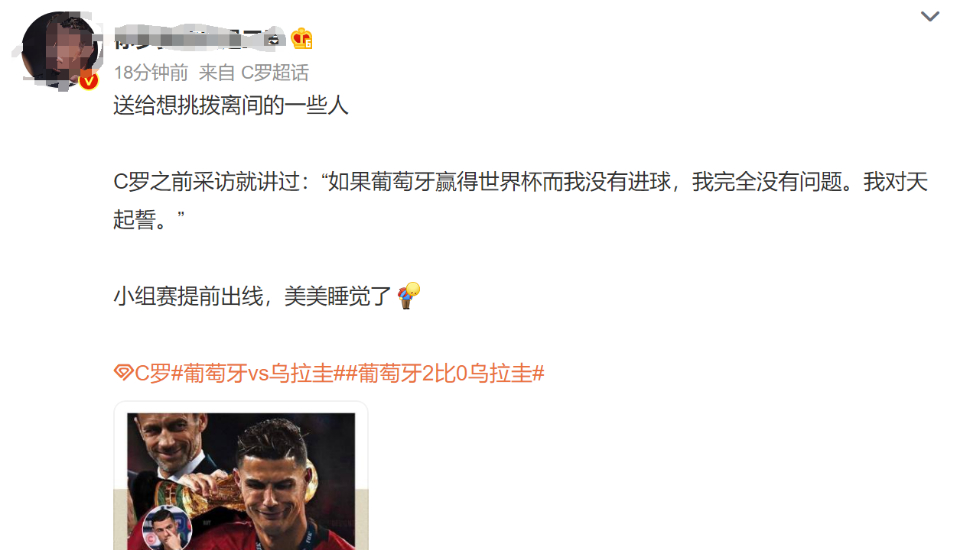Image resolution: width=960 pixels, height=550 pixels.
Task: Open hashtag #葡萄牙2比0乌拉圭#
Action: click(446, 373)
